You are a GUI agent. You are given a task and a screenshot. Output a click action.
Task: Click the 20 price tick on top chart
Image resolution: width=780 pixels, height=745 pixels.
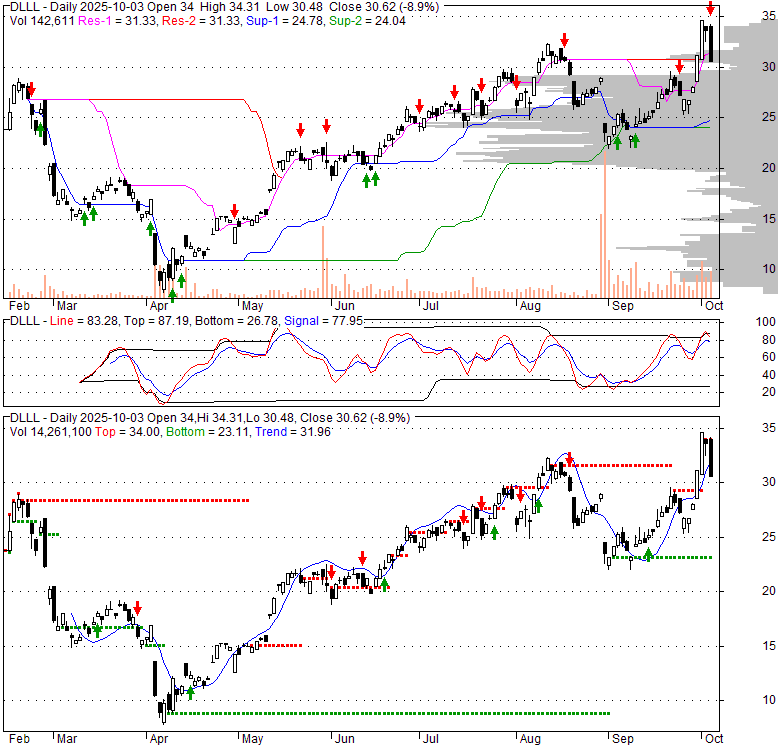[x=769, y=168]
